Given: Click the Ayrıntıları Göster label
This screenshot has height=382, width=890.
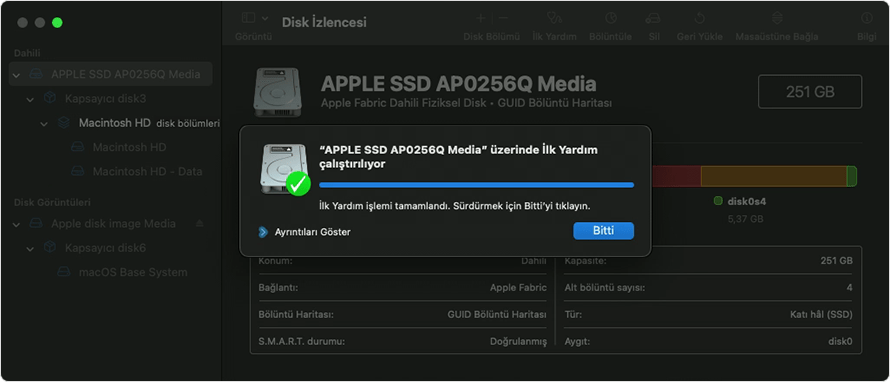Looking at the screenshot, I should [312, 232].
